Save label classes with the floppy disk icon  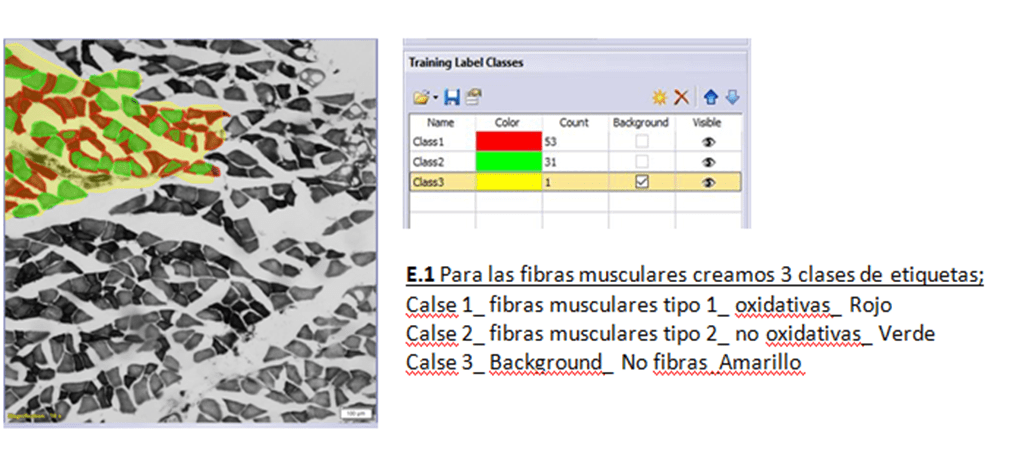451,97
